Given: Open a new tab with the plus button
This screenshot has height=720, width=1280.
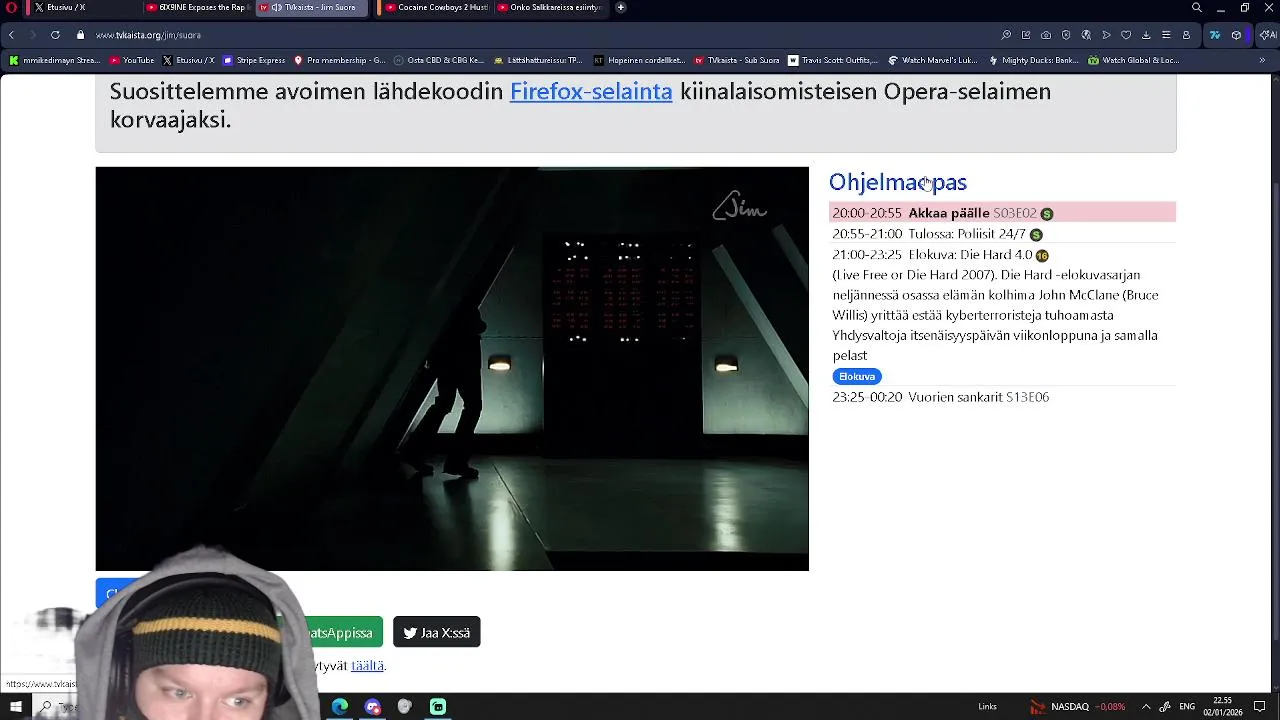Looking at the screenshot, I should [621, 7].
